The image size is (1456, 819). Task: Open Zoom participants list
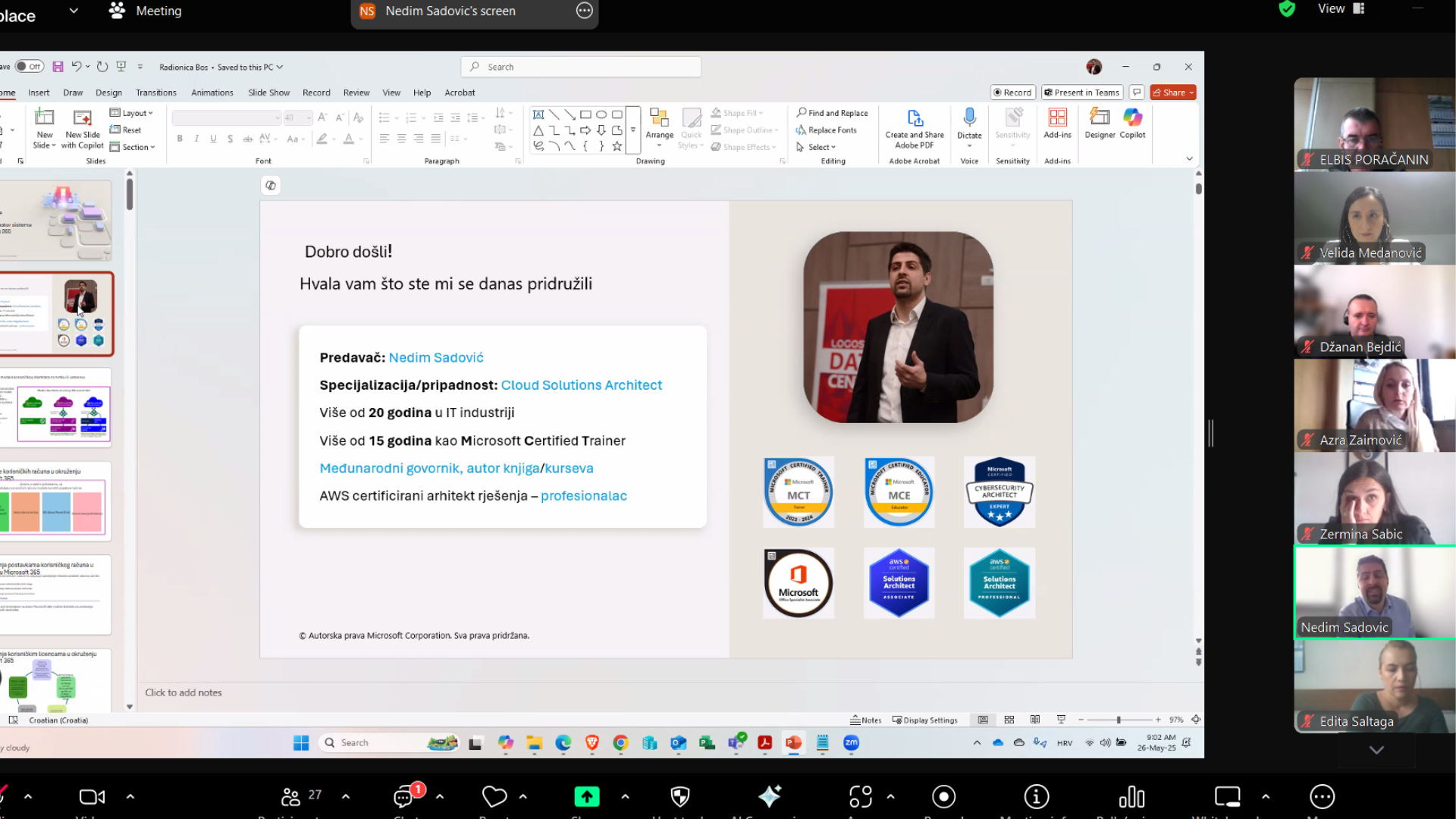tap(291, 796)
